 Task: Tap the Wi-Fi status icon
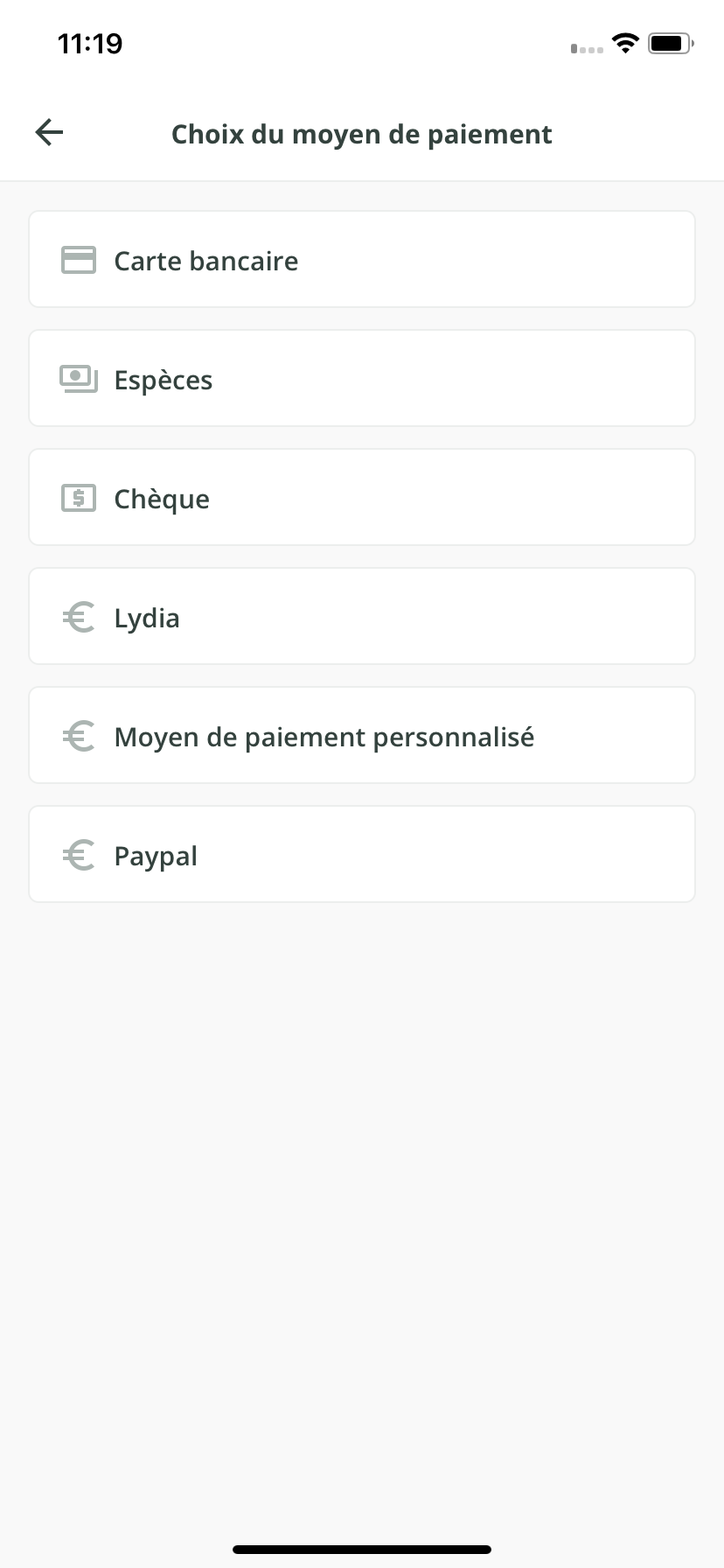pyautogui.click(x=625, y=43)
